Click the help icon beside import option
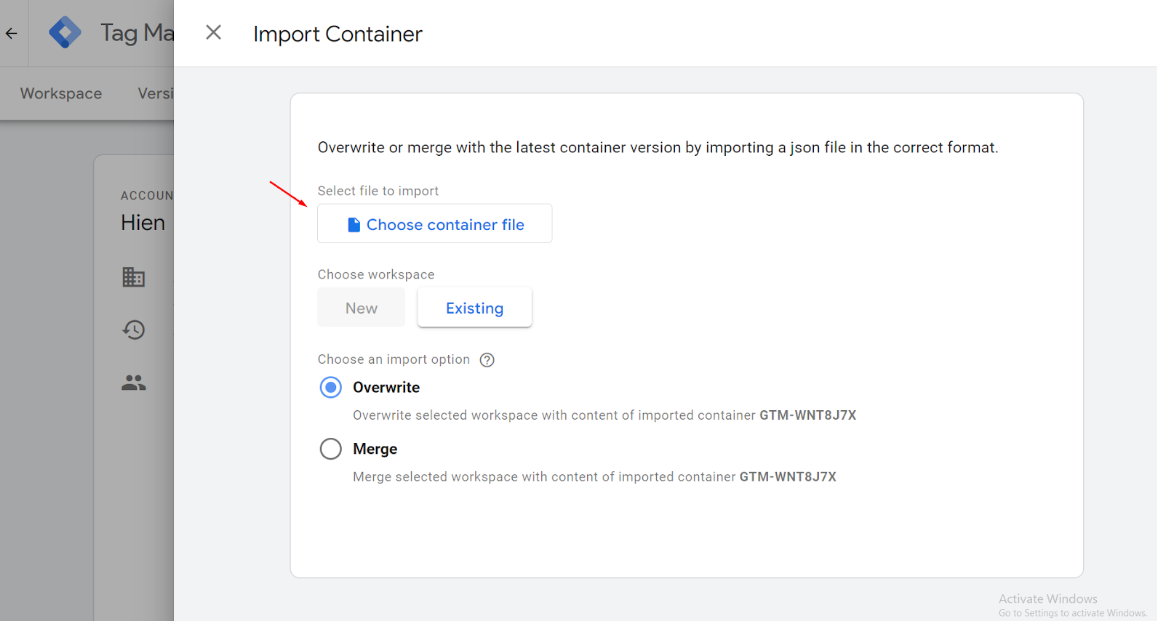This screenshot has height=621, width=1157. pyautogui.click(x=487, y=360)
